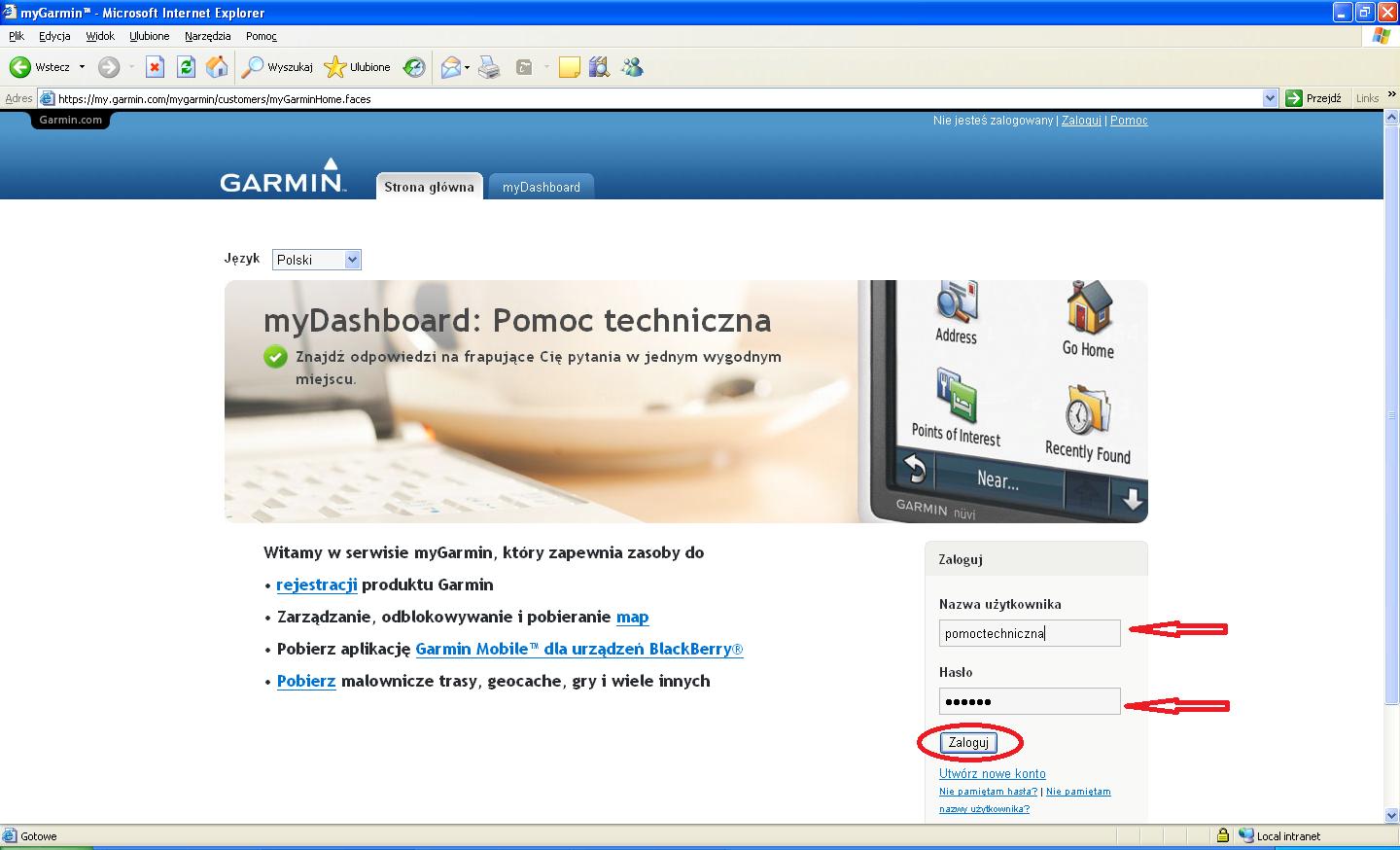The width and height of the screenshot is (1400, 850).
Task: Click the Edit page toolbar icon
Action: click(524, 67)
